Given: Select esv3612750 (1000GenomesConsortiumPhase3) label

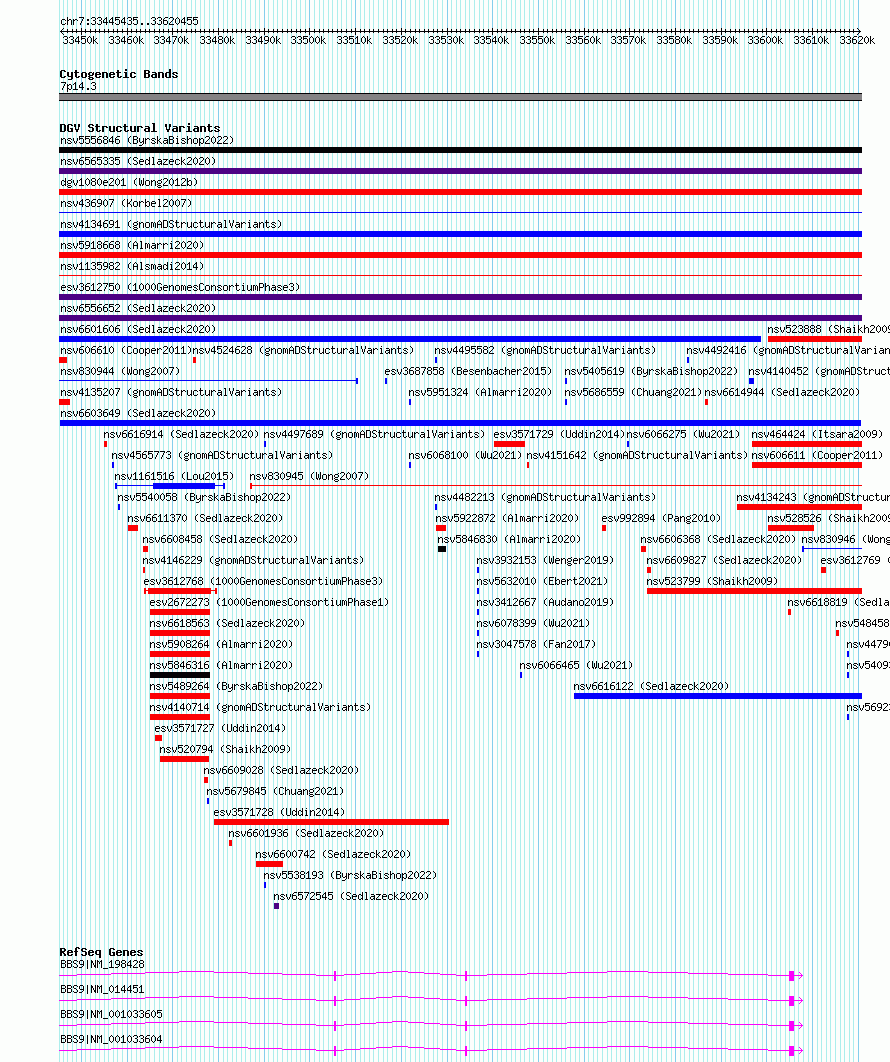Looking at the screenshot, I should point(180,287).
